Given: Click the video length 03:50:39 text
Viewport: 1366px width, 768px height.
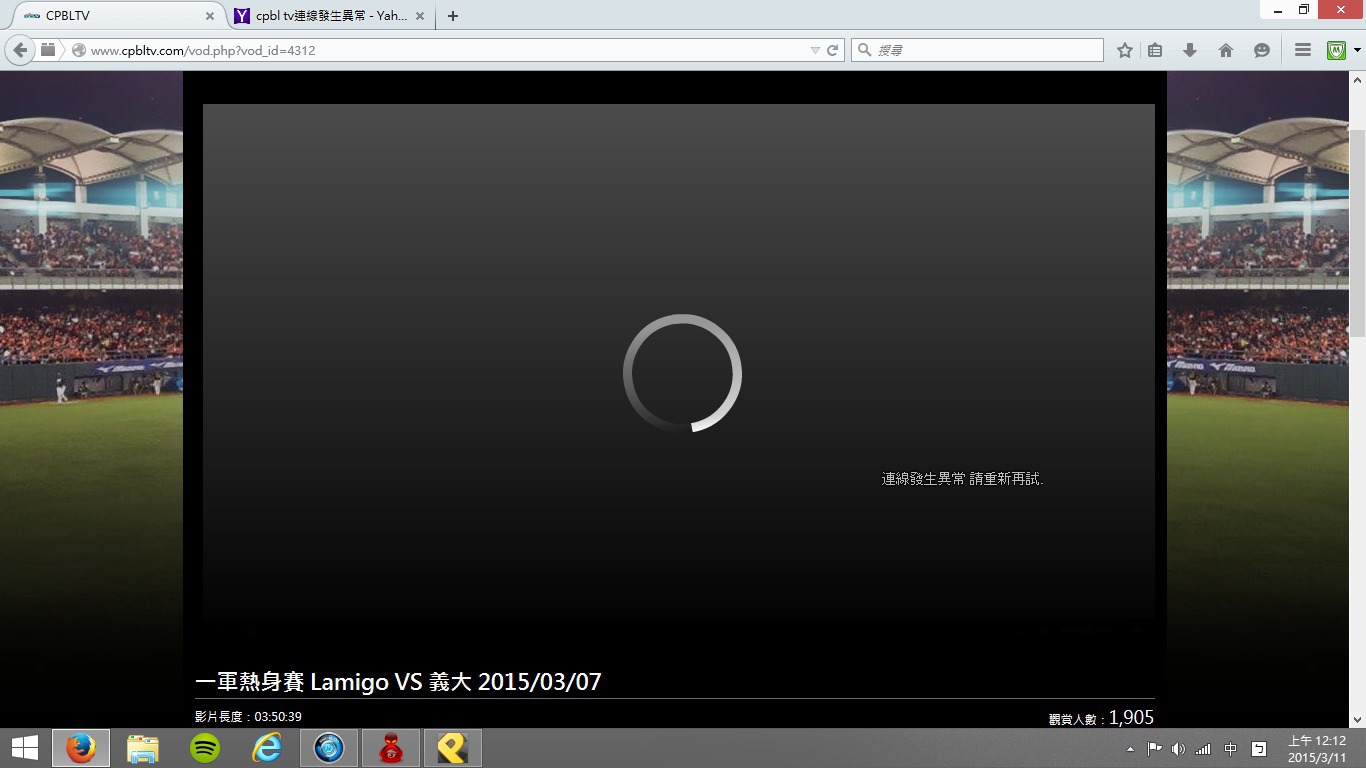Looking at the screenshot, I should pyautogui.click(x=248, y=717).
